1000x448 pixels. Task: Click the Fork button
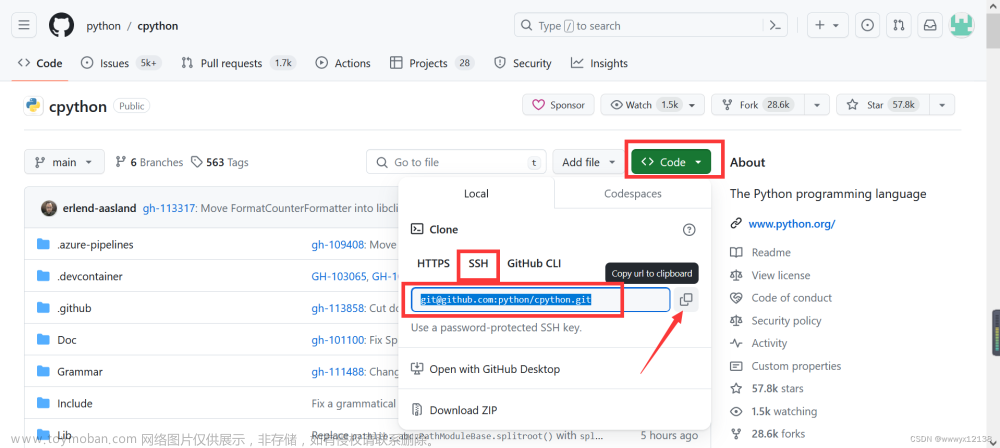(758, 105)
